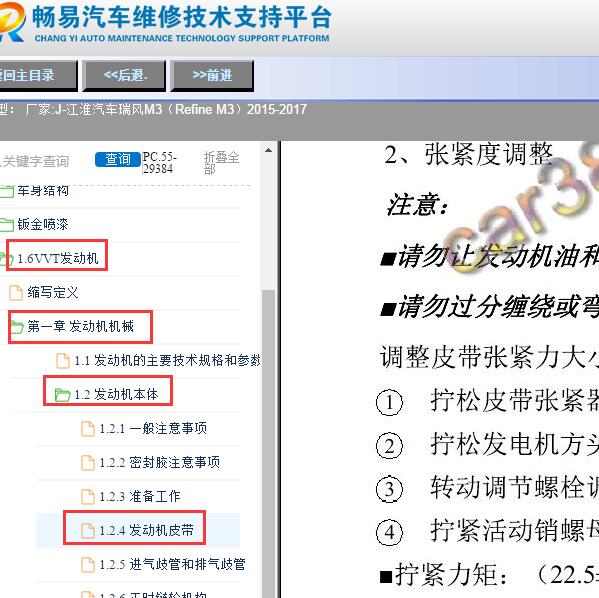Screen dimensions: 599x598
Task: Click step ④ 拧紧活动销螺母 line
Action: point(487,532)
